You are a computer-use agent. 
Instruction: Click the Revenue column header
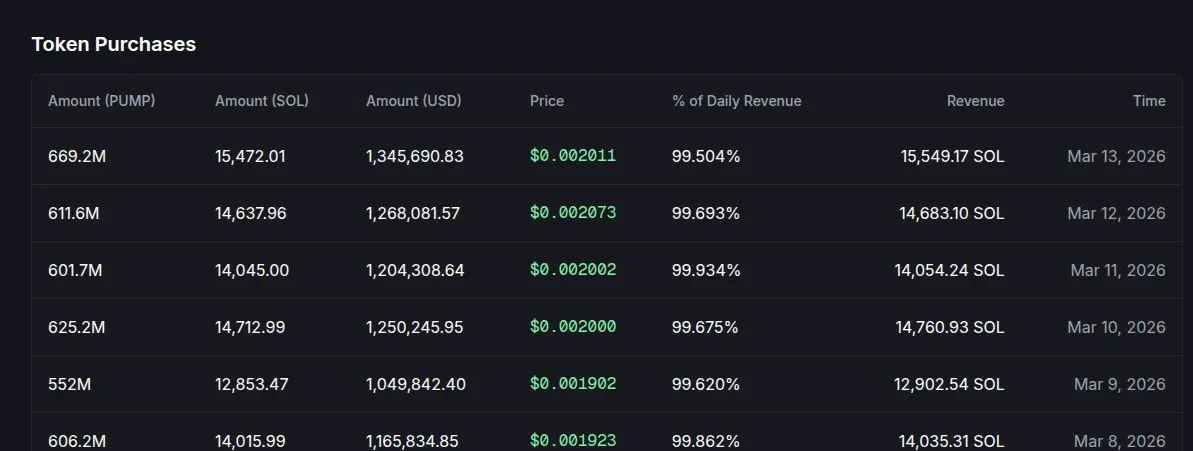(x=975, y=101)
